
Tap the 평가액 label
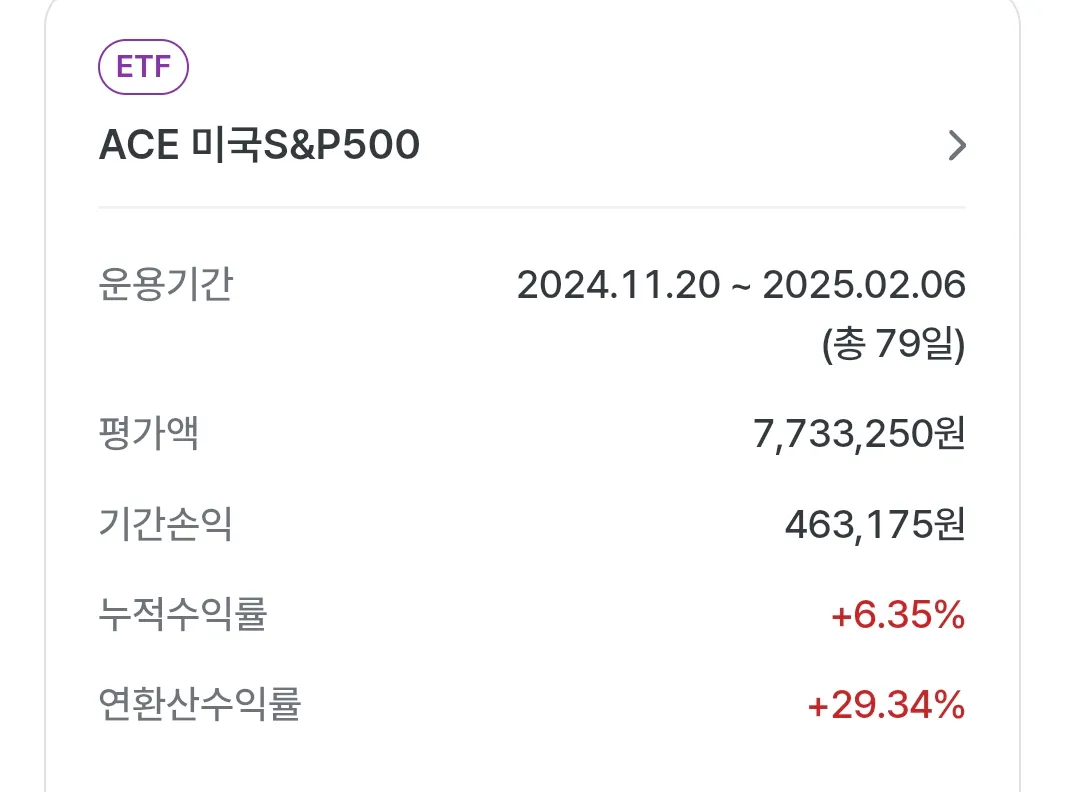[x=149, y=433]
